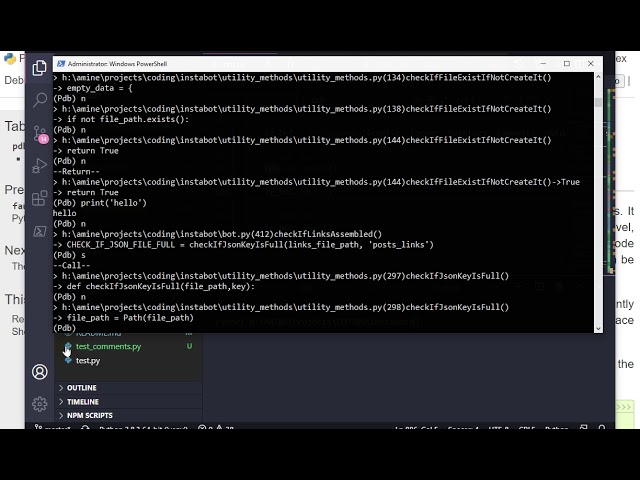Maximize the PowerShell window
Viewport: 640px width, 480px height.
click(x=567, y=64)
